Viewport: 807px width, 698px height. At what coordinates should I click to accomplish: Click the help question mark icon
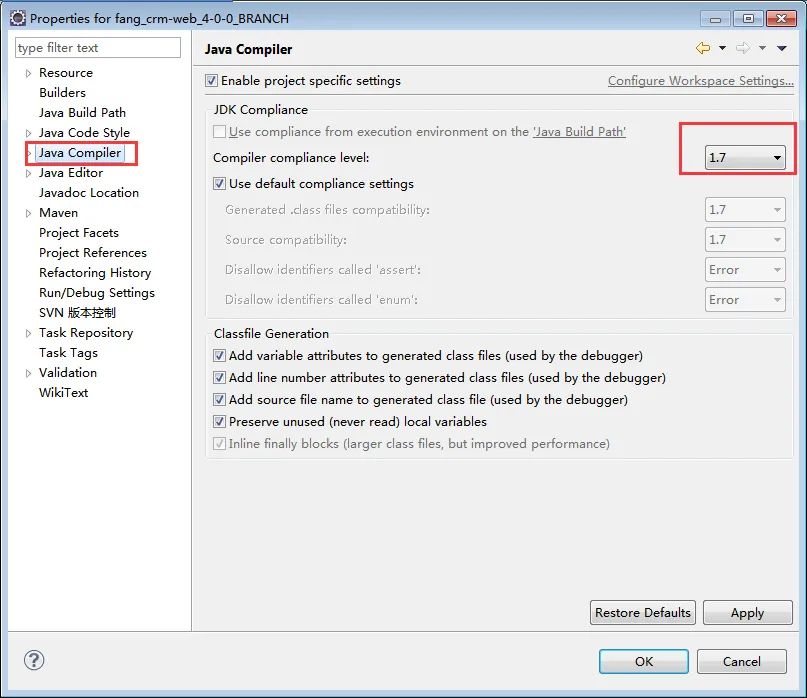pos(34,660)
